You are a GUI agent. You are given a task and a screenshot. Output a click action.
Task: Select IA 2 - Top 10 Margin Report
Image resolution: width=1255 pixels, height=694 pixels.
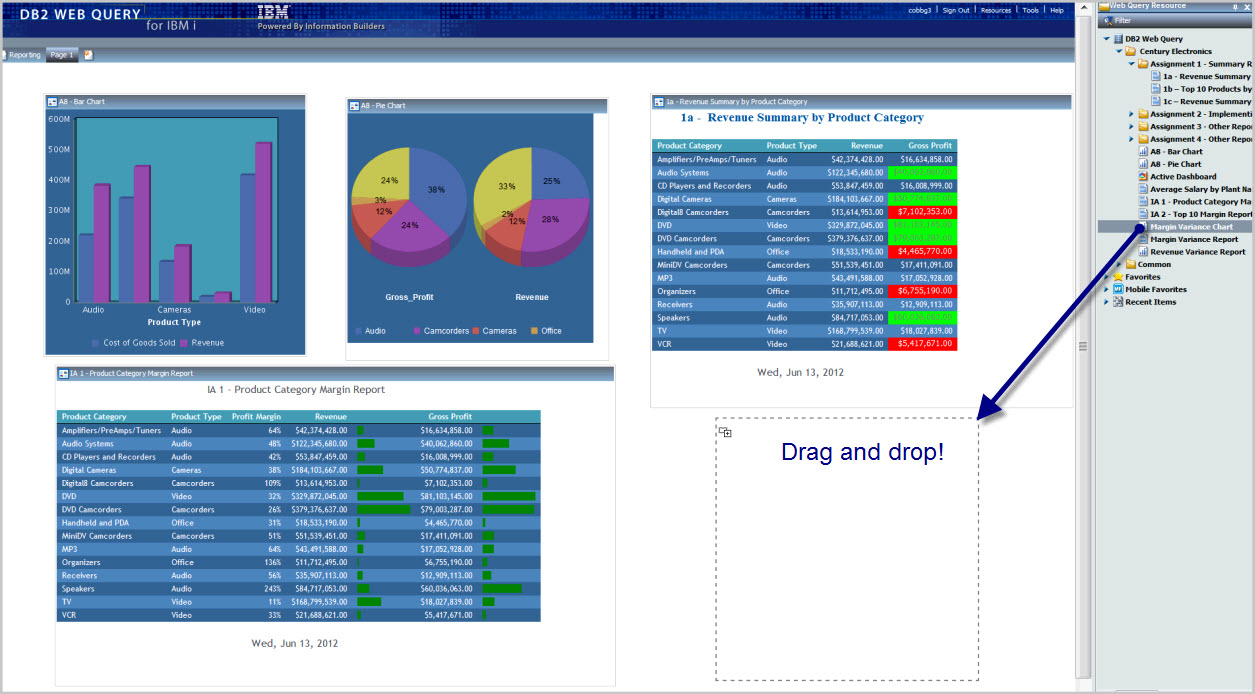coord(1201,214)
